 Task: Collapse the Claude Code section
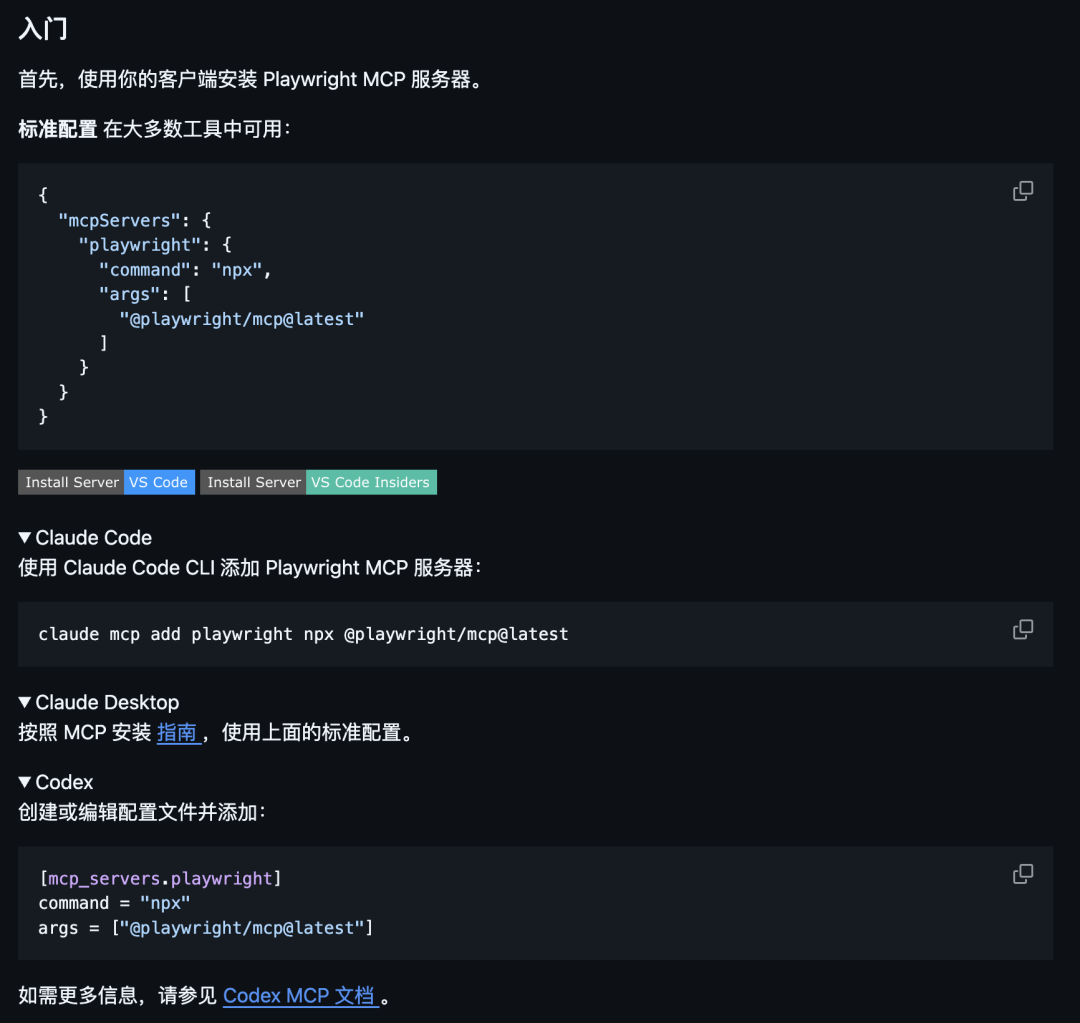[85, 537]
